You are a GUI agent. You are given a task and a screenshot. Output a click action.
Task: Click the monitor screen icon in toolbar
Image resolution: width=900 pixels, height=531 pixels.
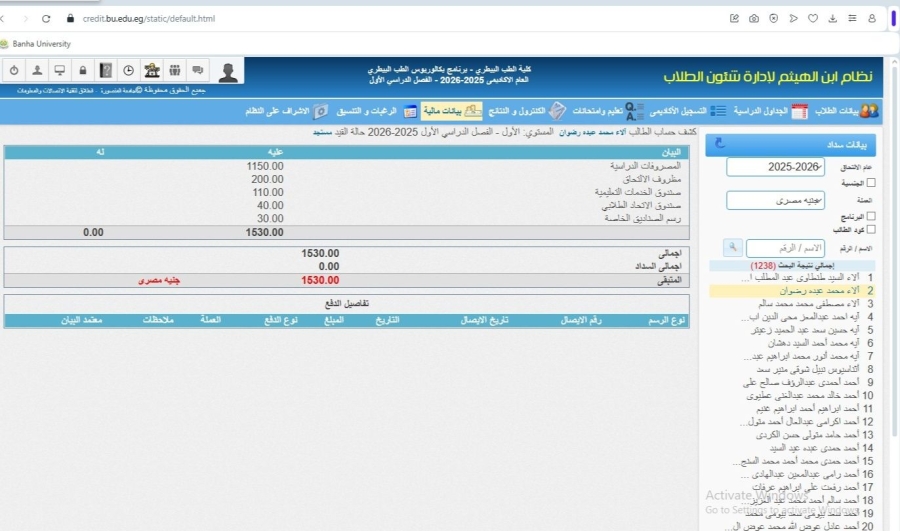(60, 71)
